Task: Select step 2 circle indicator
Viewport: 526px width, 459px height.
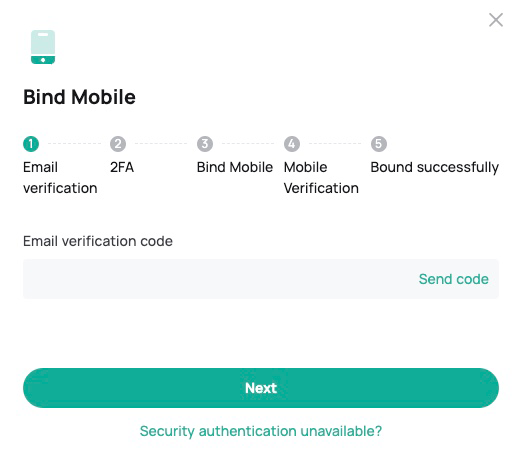Action: 118,144
